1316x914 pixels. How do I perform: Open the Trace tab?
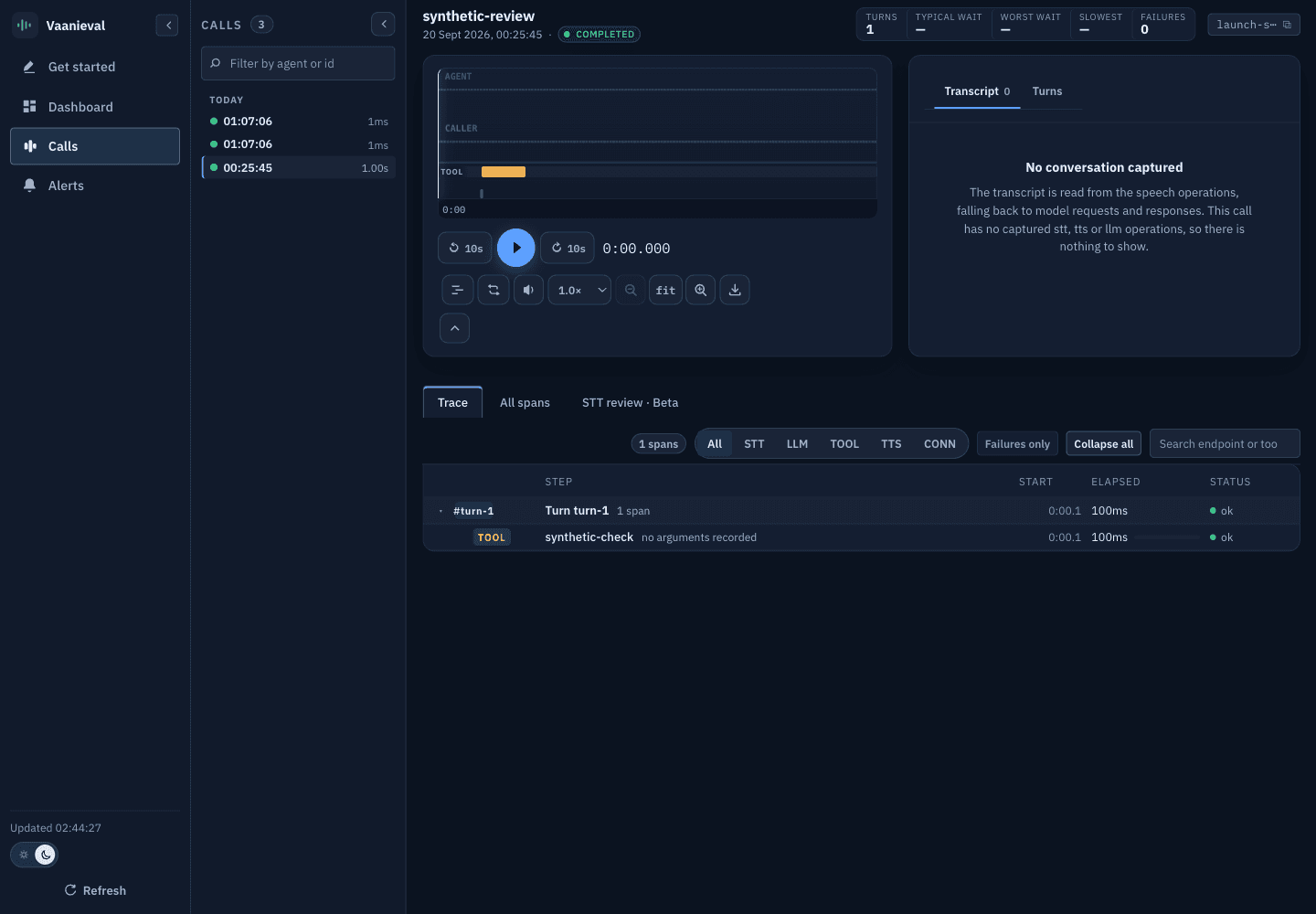coord(452,402)
